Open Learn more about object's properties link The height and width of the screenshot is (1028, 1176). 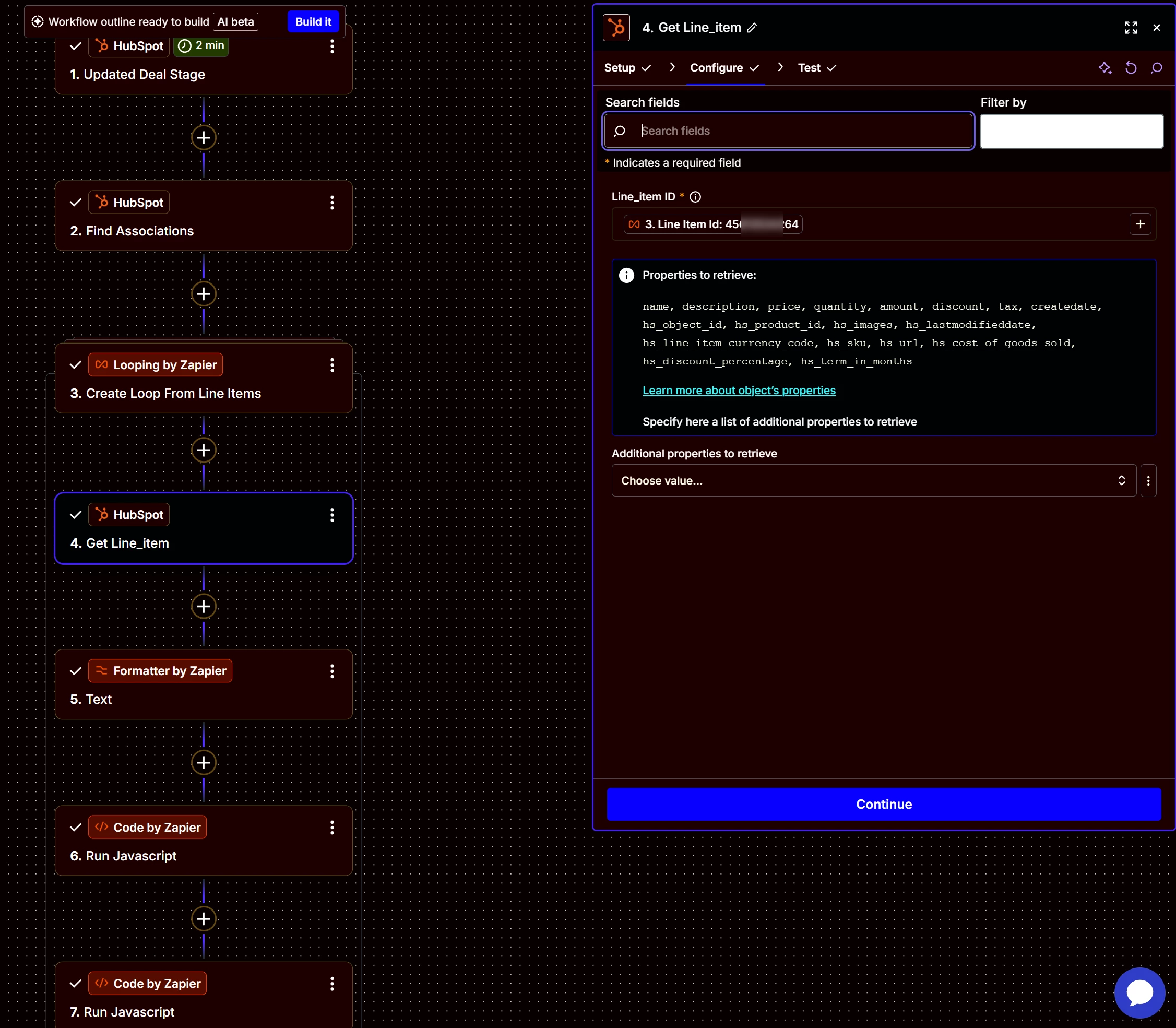coord(739,391)
